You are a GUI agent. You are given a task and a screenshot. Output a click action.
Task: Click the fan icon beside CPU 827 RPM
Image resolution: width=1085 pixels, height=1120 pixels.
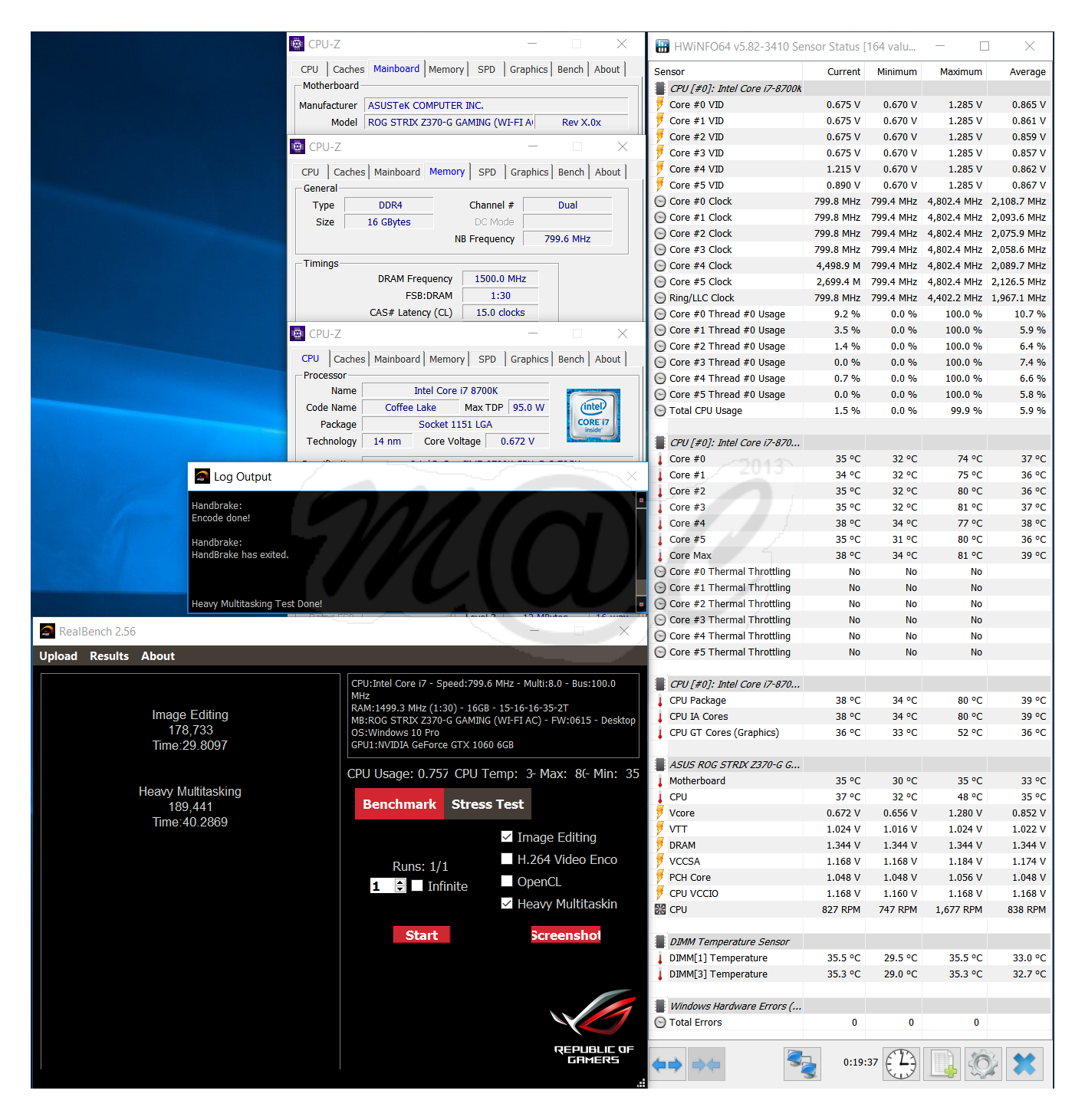click(660, 909)
